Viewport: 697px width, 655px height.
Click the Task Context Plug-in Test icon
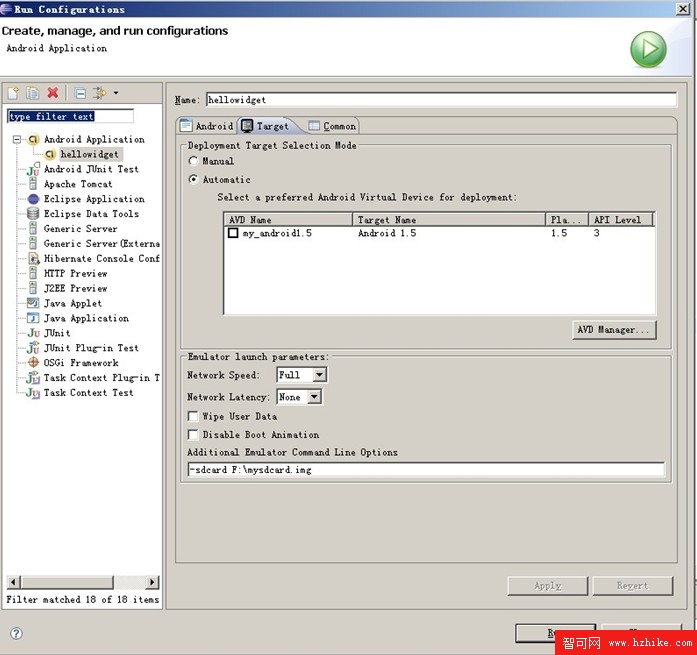click(x=33, y=378)
